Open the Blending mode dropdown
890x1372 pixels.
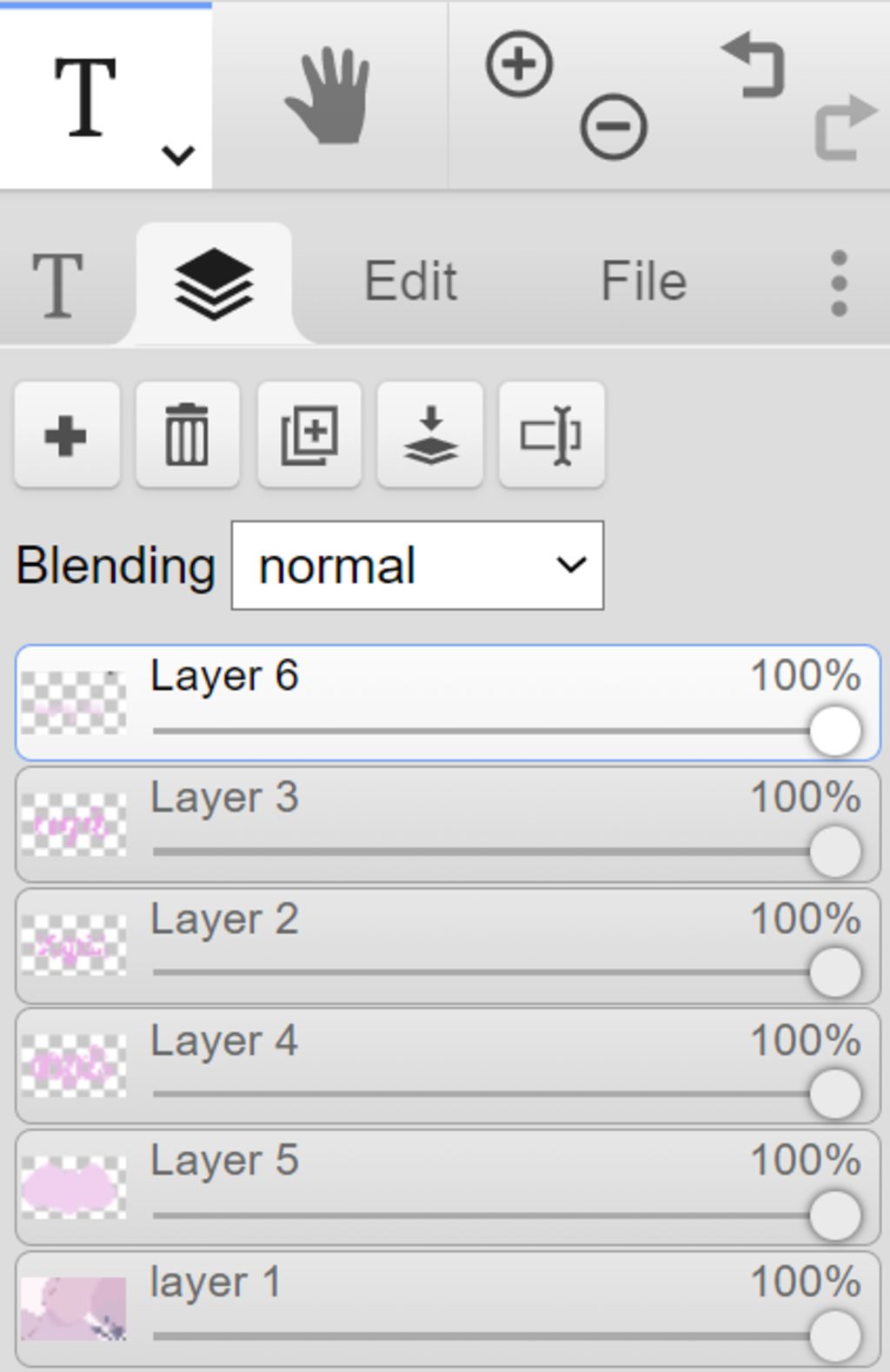point(417,566)
